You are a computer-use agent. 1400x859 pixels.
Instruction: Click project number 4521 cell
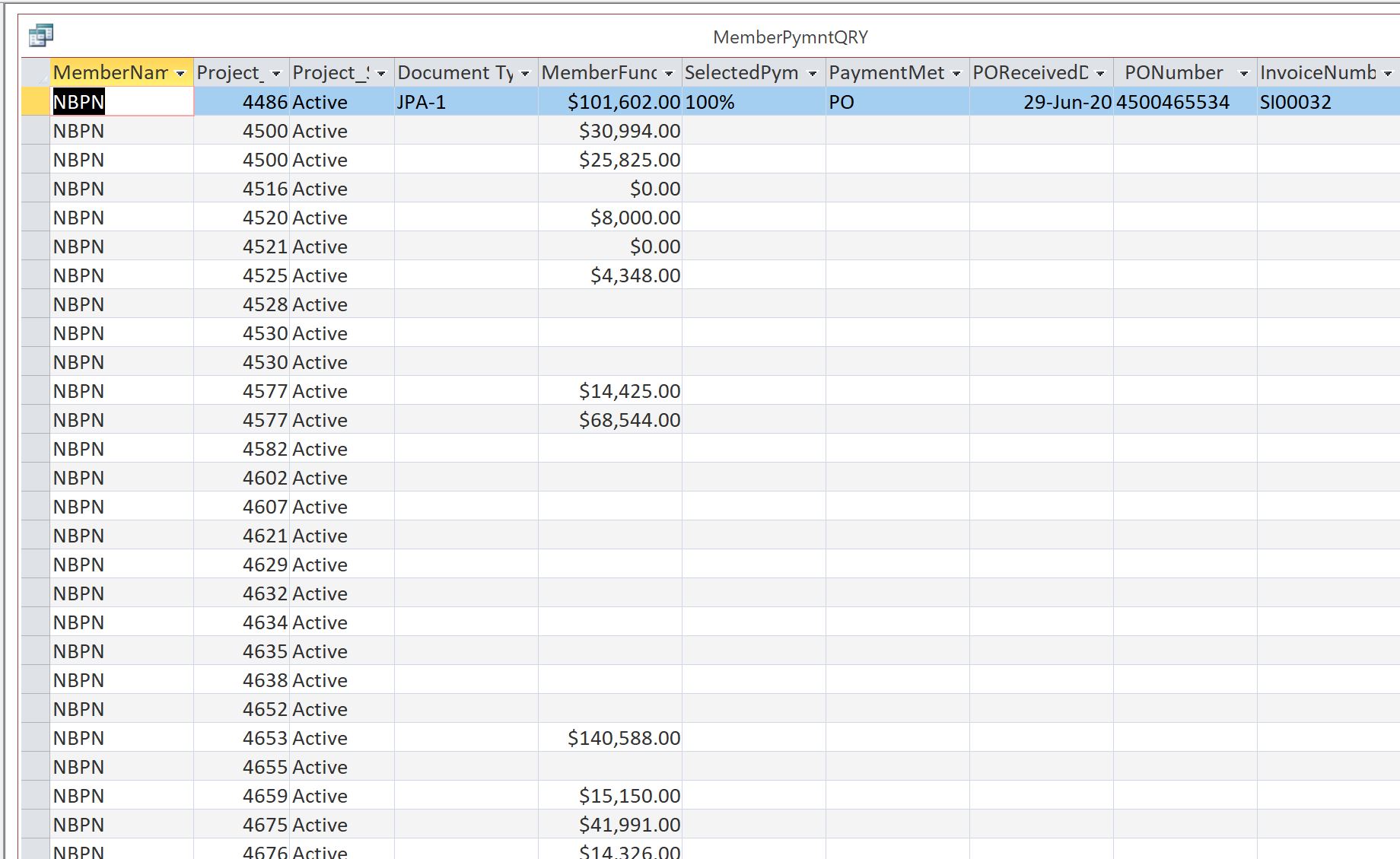coord(242,247)
